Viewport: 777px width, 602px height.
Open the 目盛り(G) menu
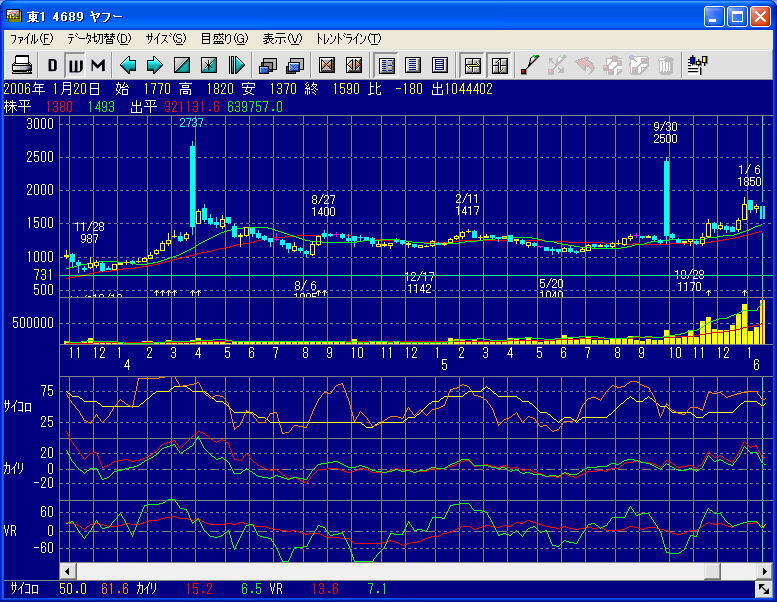coord(224,39)
